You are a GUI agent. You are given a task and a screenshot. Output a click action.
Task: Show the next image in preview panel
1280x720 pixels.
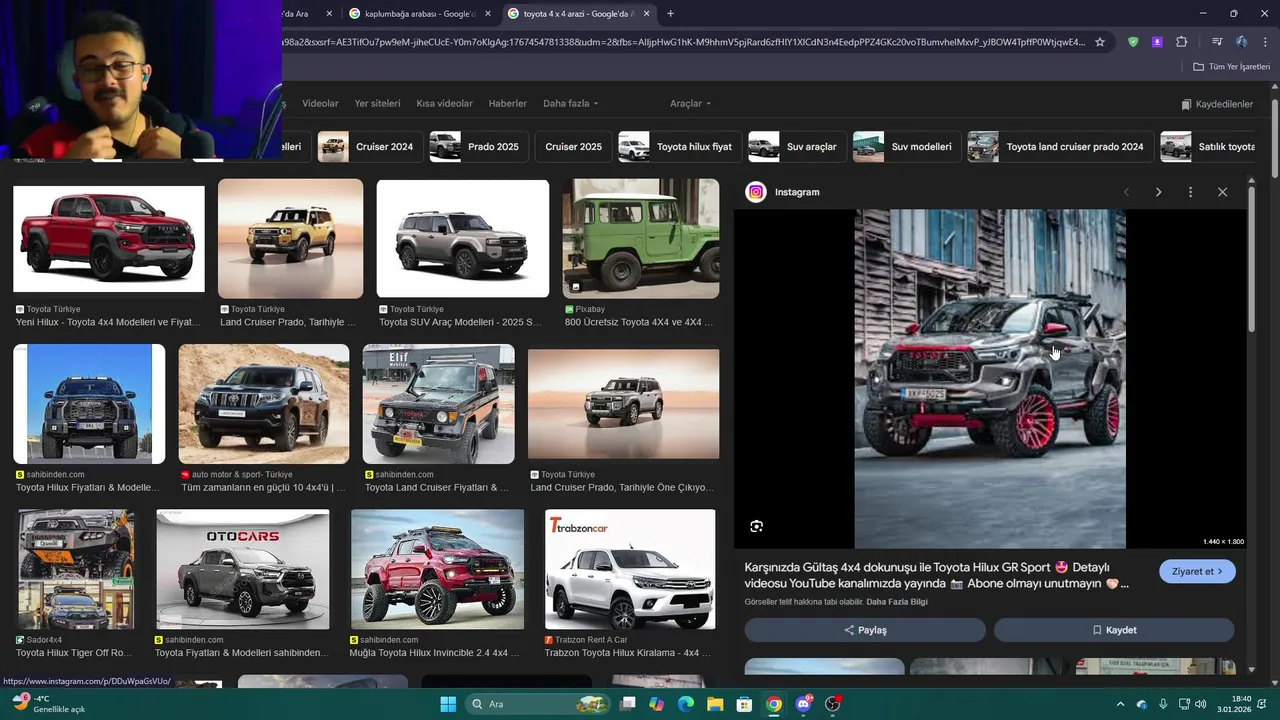point(1158,192)
